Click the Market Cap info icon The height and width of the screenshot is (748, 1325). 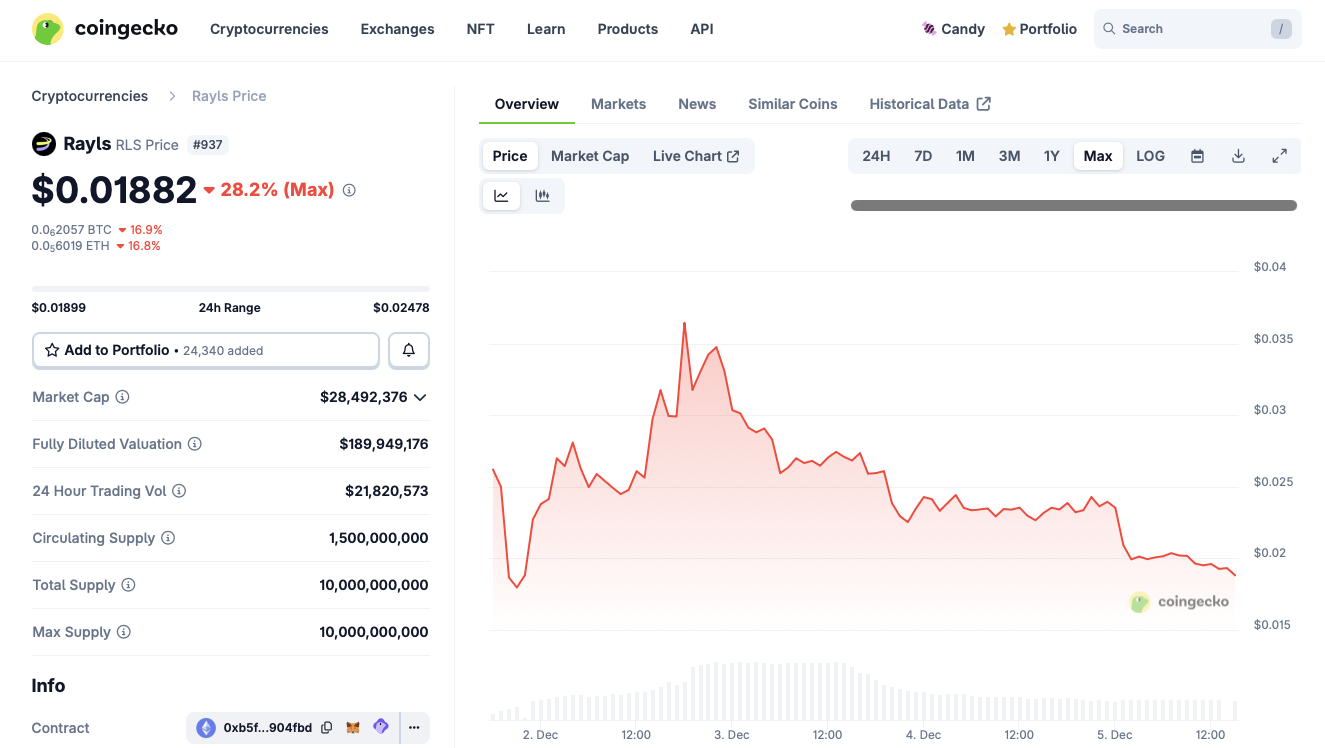tap(122, 397)
